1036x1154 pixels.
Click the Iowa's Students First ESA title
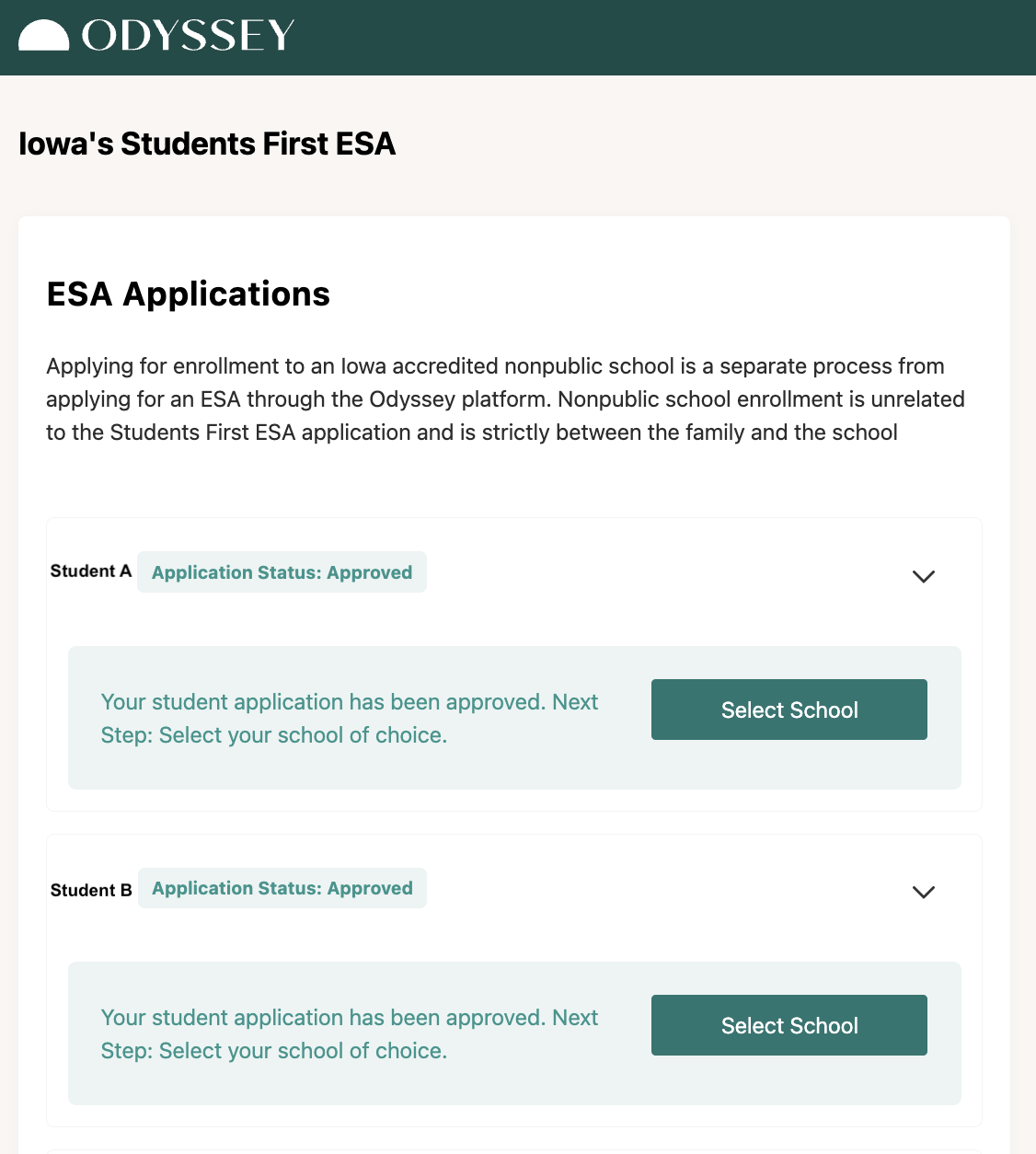pos(207,144)
